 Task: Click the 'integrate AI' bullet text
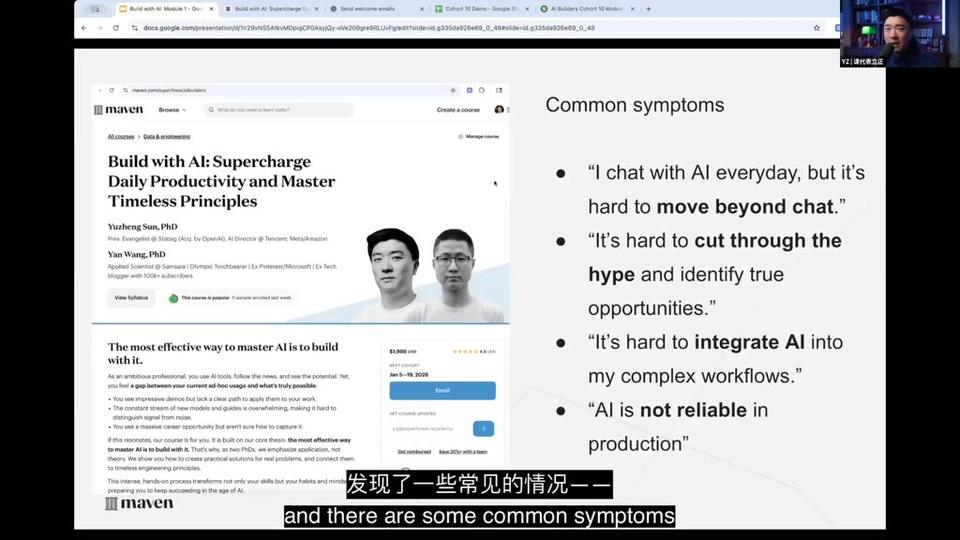coord(749,342)
